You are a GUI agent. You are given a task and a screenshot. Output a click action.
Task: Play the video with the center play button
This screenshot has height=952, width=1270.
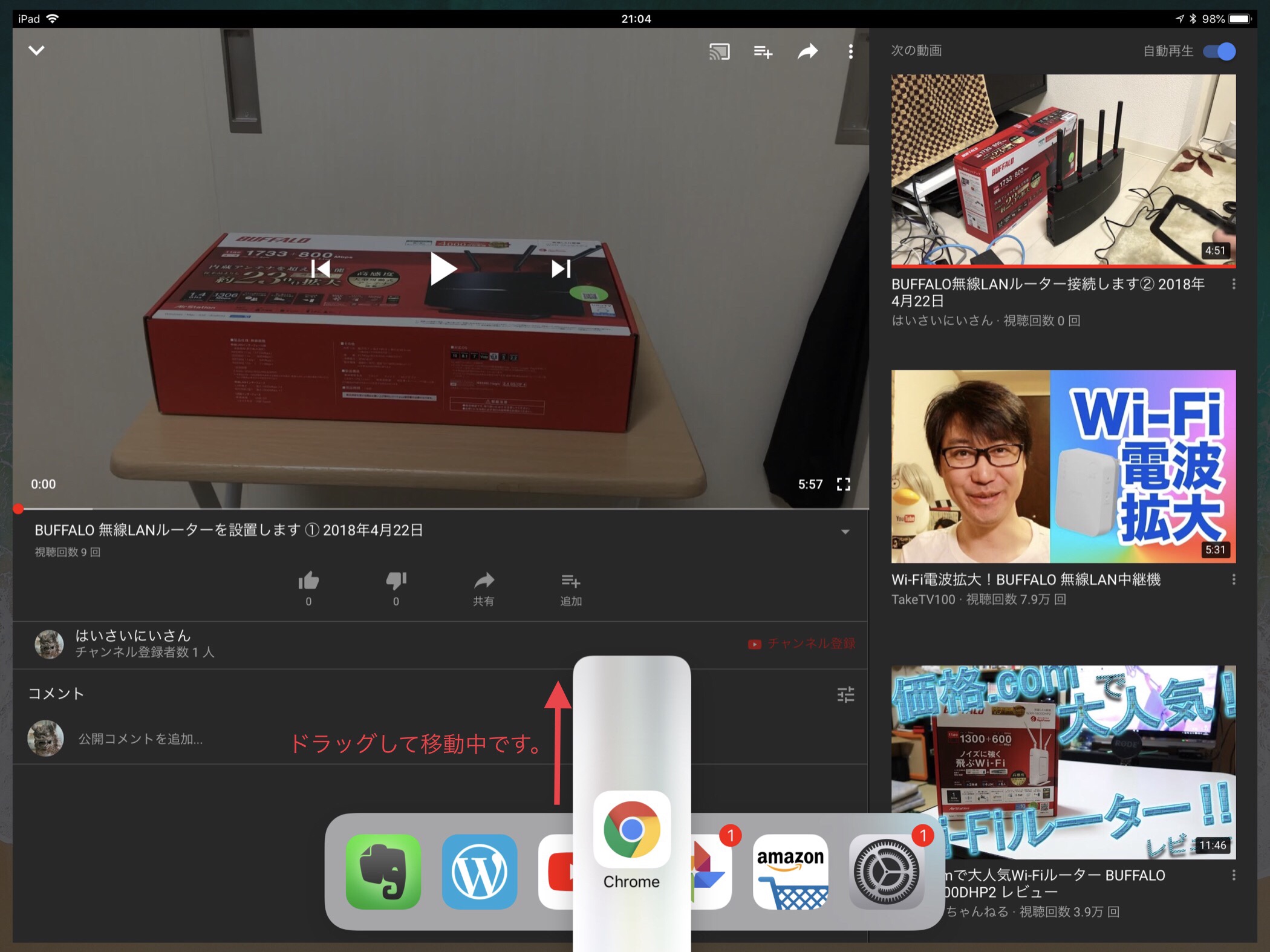[443, 269]
